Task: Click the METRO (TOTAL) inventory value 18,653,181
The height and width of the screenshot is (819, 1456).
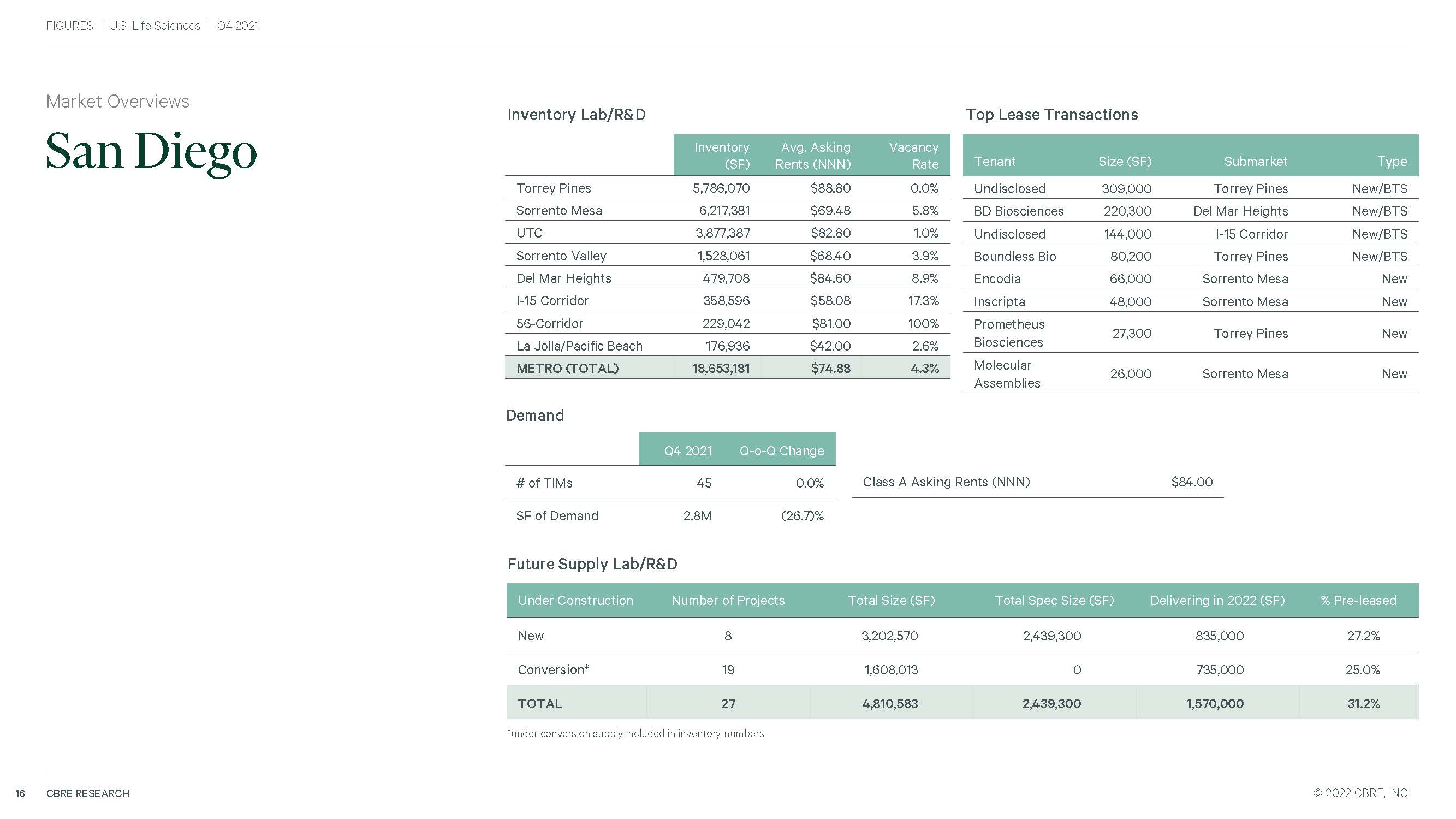Action: click(x=720, y=369)
